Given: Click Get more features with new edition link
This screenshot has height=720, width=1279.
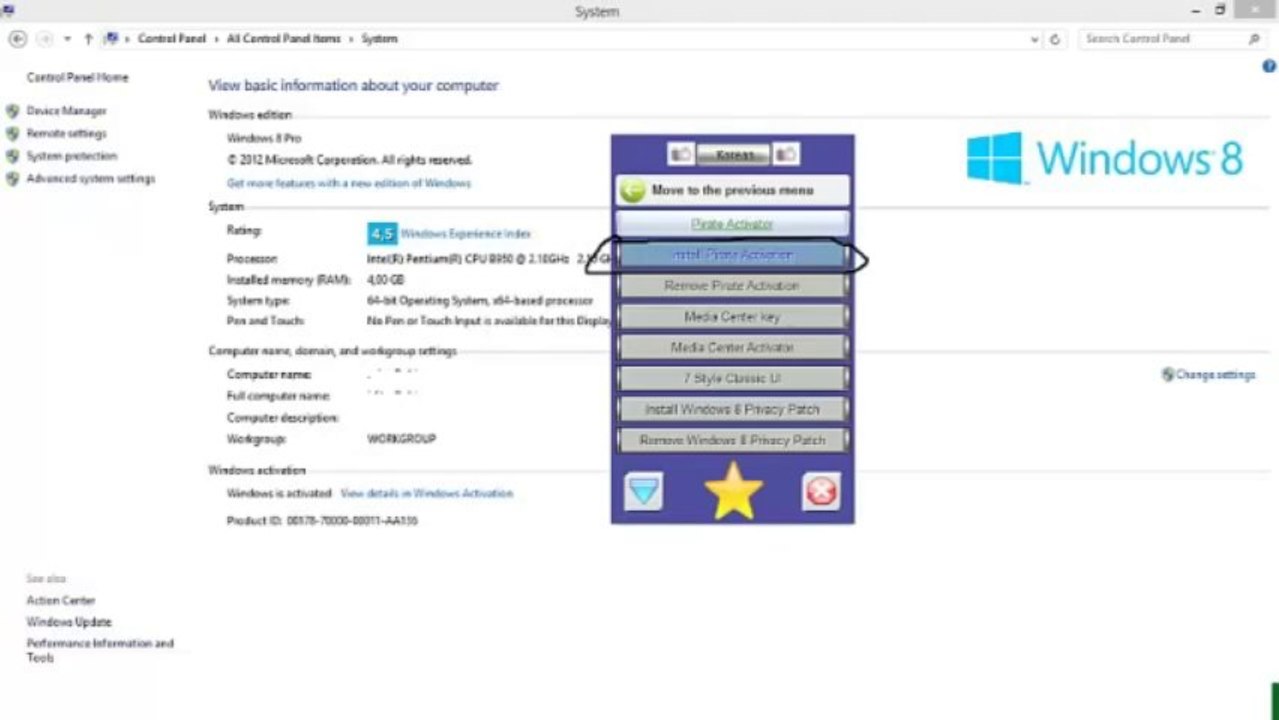Looking at the screenshot, I should 349,184.
